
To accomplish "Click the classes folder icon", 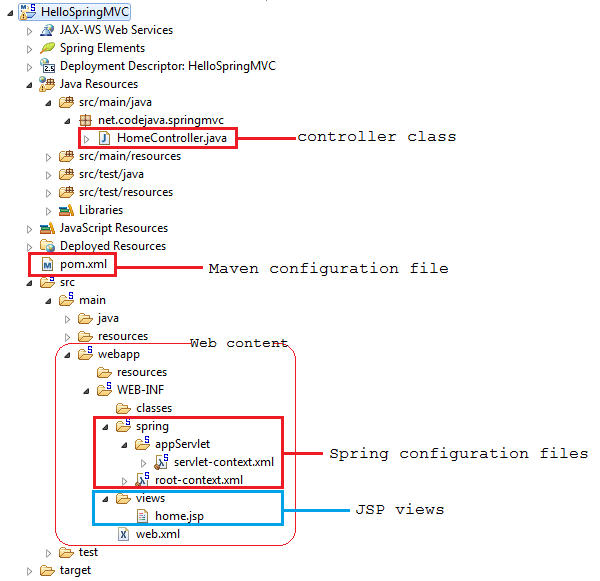I will 123,408.
